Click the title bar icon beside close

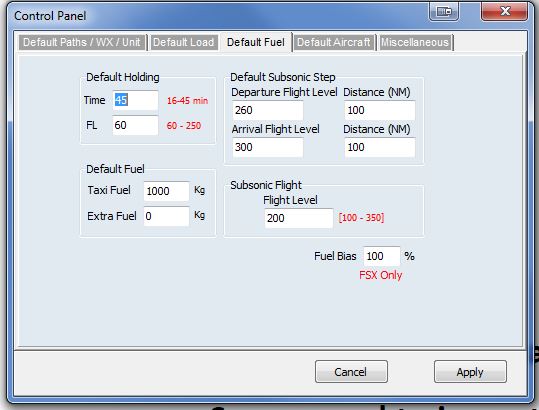tap(444, 11)
